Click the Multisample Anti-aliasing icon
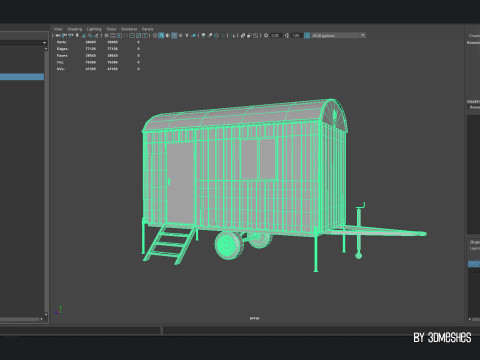Viewport: 480px width, 360px height. point(216,35)
